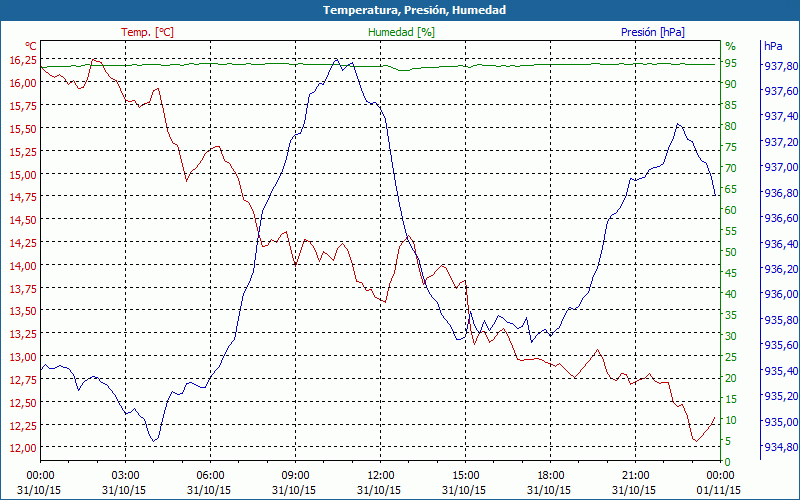The width and height of the screenshot is (800, 500).
Task: Click the 937,40 pressure axis value
Action: (781, 116)
